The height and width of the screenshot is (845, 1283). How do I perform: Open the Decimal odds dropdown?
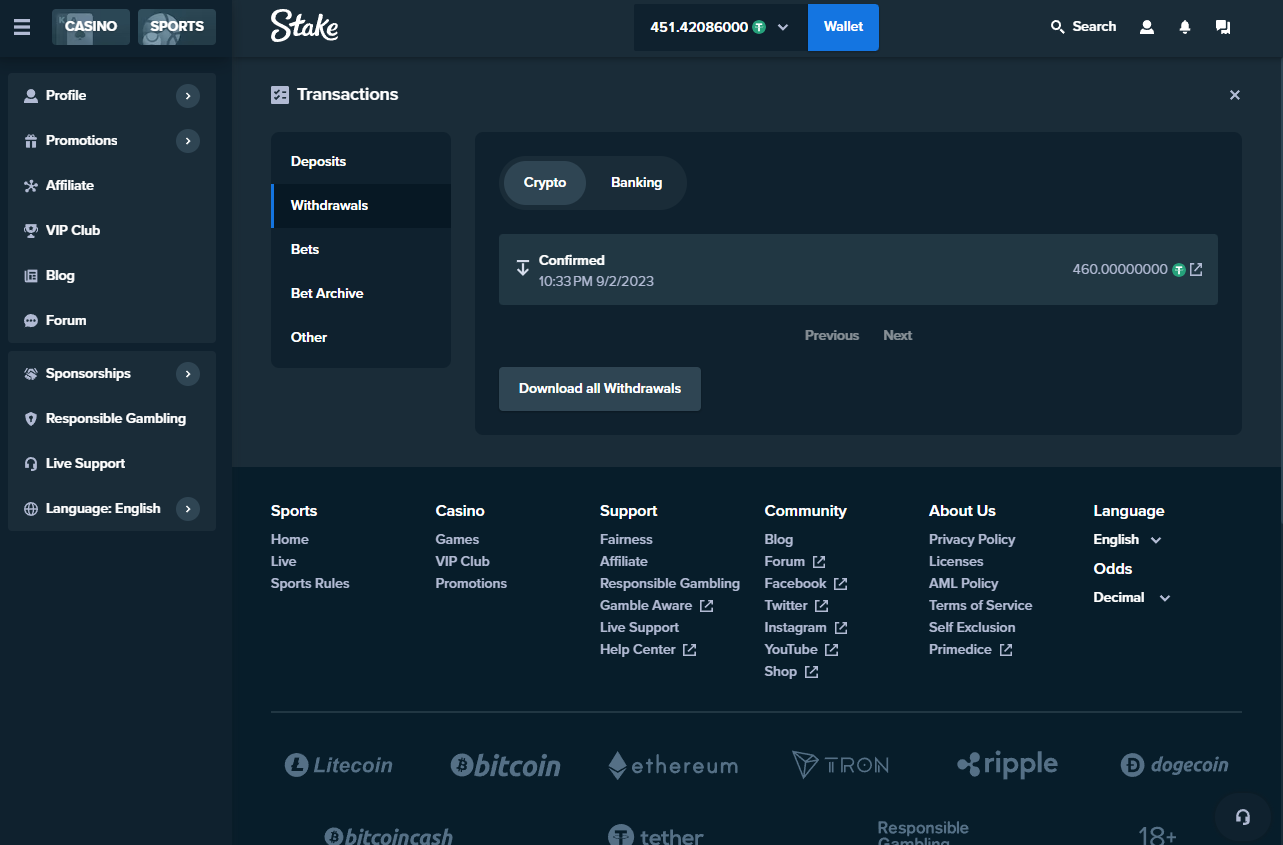pos(1131,598)
